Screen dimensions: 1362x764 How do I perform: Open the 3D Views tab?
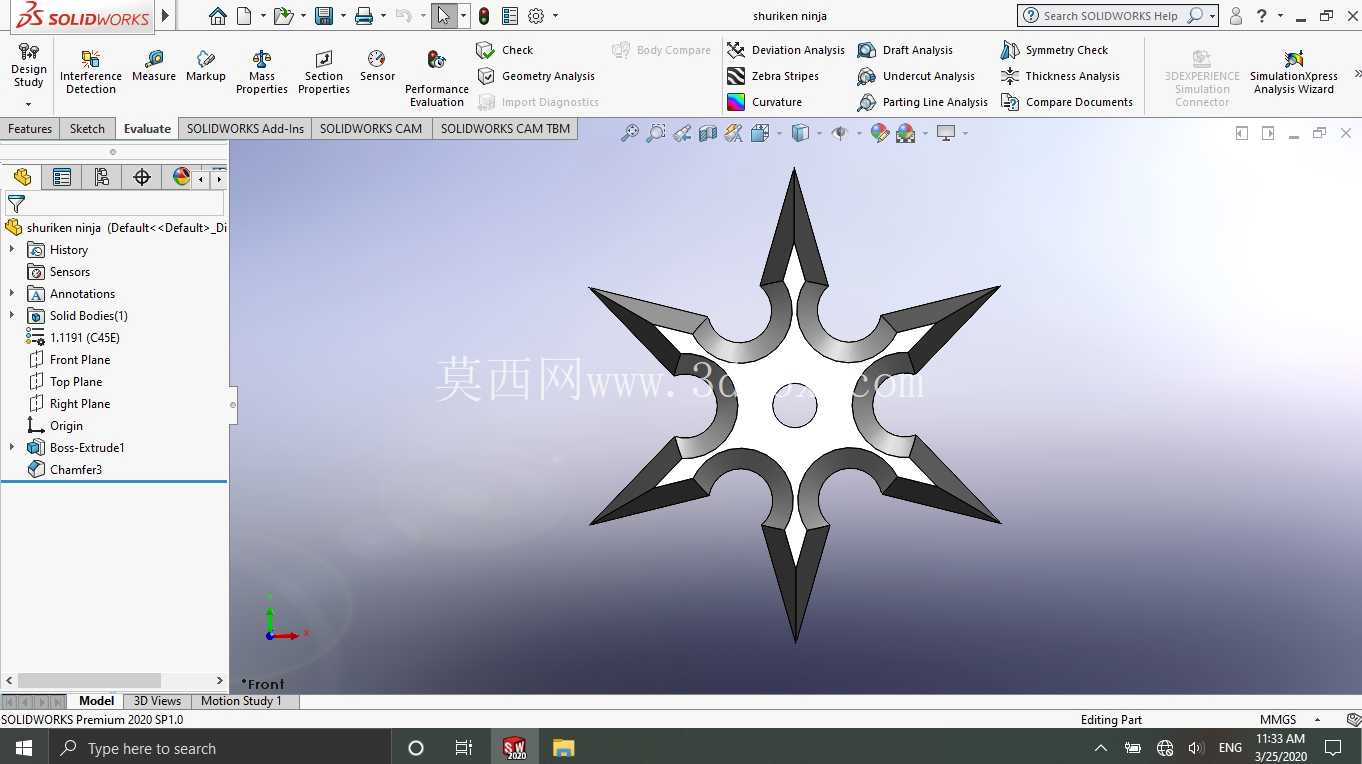click(x=157, y=701)
